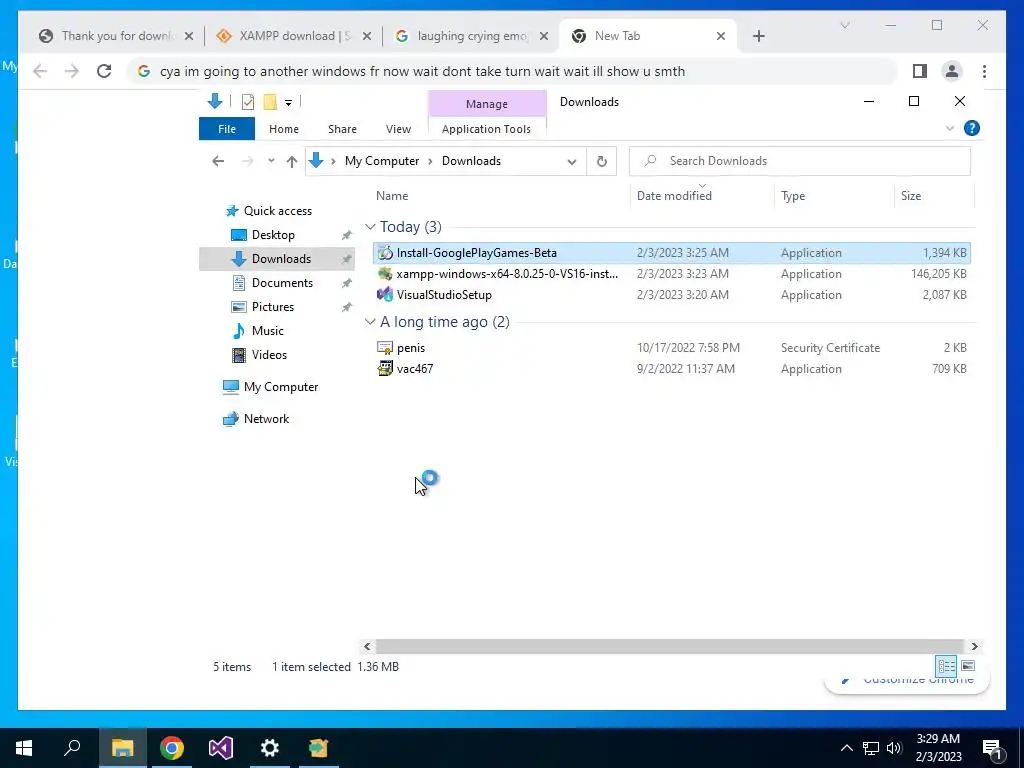Sort files by Date modified column
The image size is (1024, 768).
674,196
